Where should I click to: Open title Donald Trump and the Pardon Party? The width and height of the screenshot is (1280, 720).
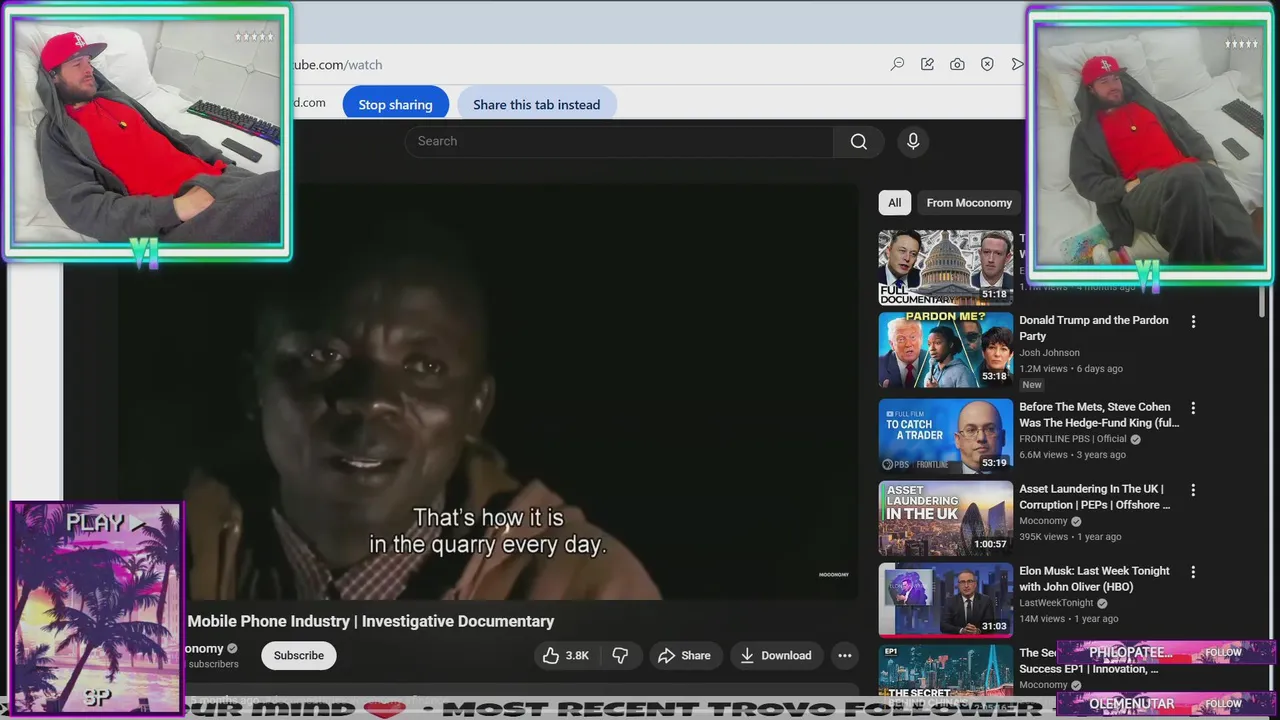1094,328
